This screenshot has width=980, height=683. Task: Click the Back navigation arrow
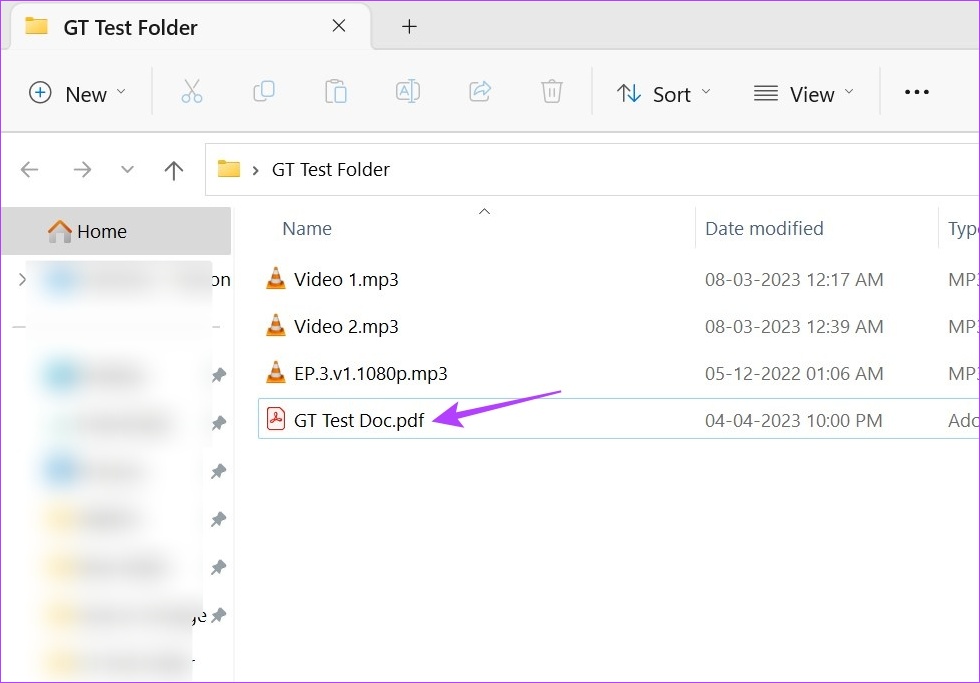(30, 169)
